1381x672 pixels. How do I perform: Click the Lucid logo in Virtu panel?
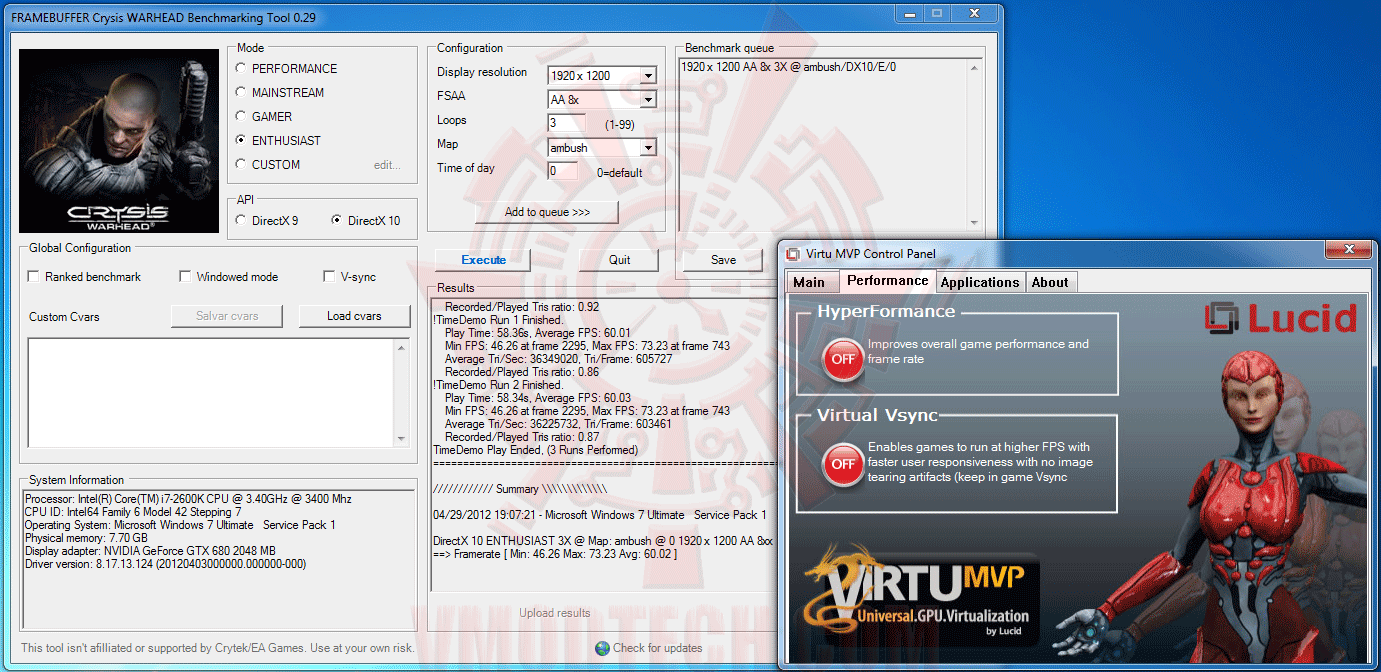[x=1280, y=318]
